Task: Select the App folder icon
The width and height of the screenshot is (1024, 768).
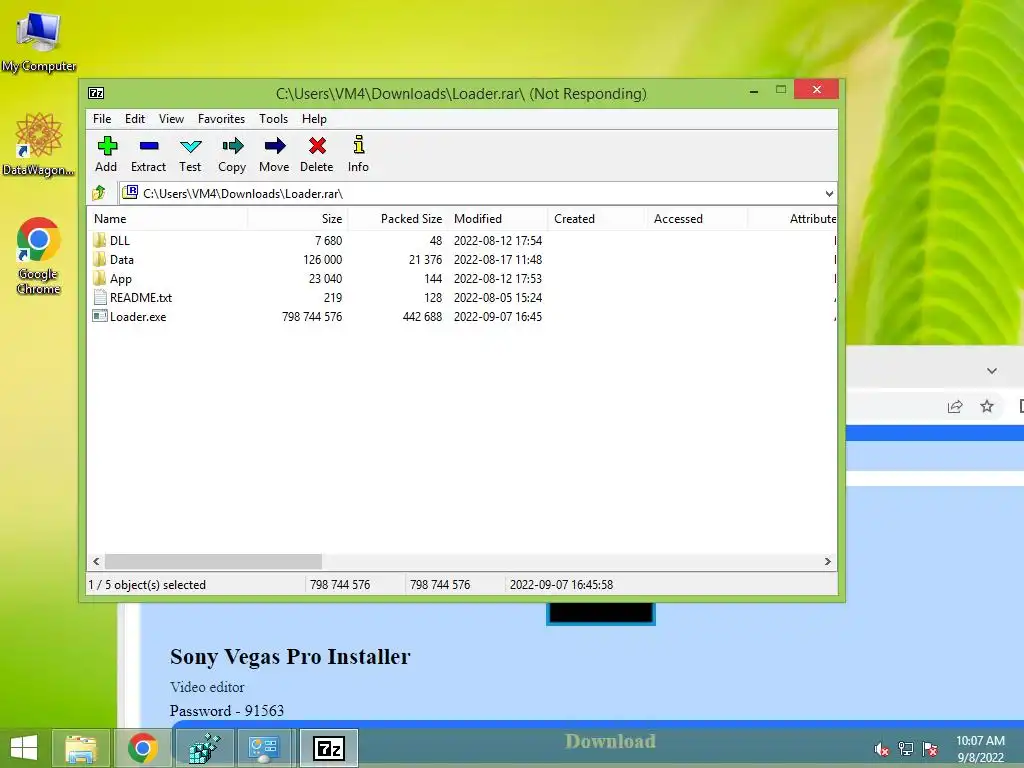Action: (99, 278)
